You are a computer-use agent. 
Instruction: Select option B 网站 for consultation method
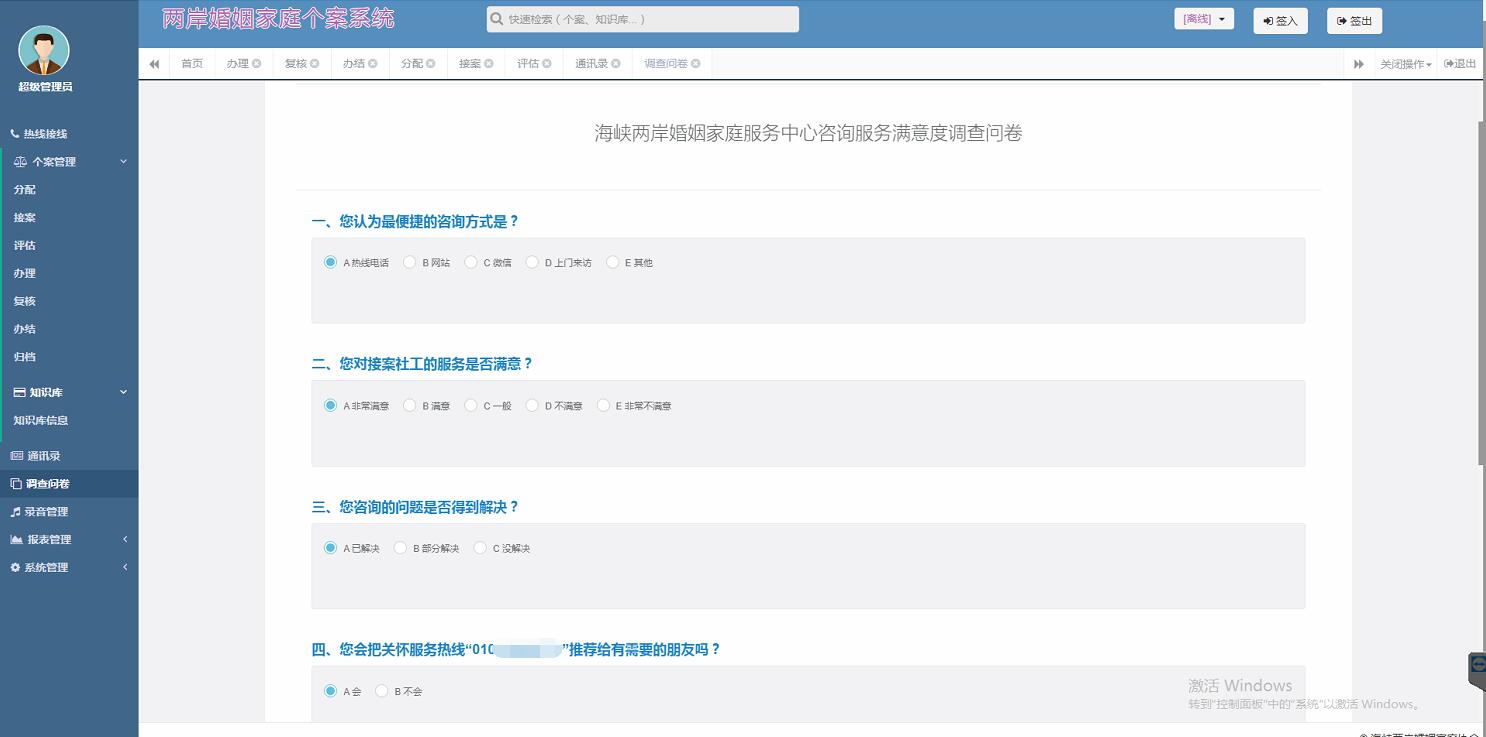[x=409, y=262]
